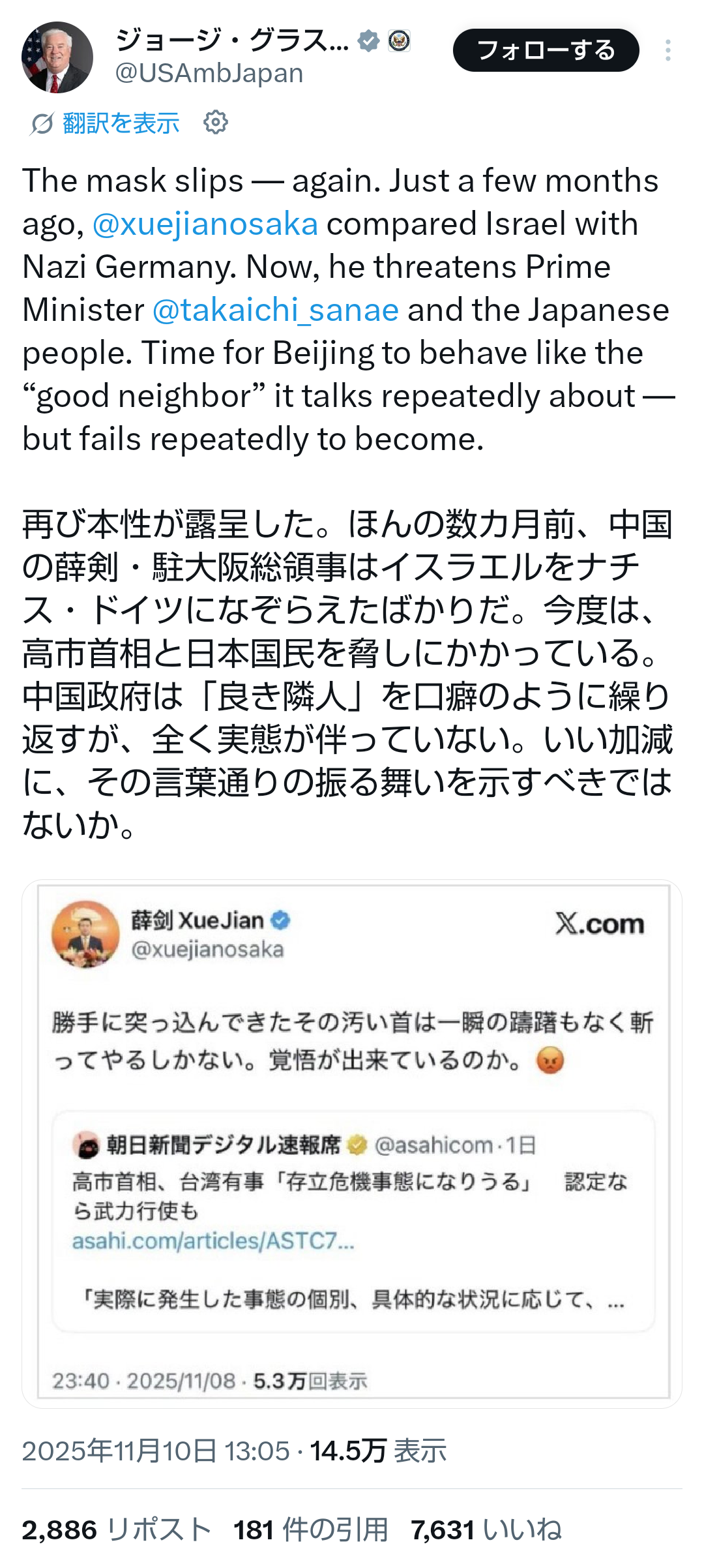Open the @takaichi_sanae mention link
This screenshot has height=1568, width=704.
(x=275, y=310)
